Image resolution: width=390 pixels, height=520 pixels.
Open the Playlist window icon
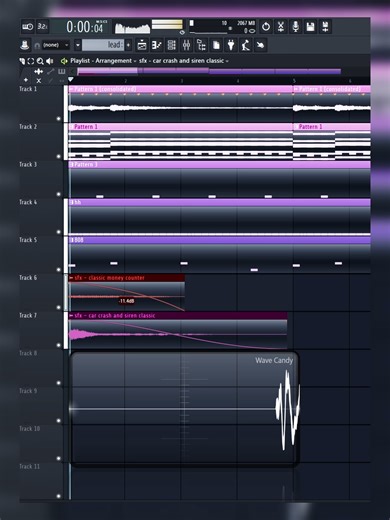point(142,45)
